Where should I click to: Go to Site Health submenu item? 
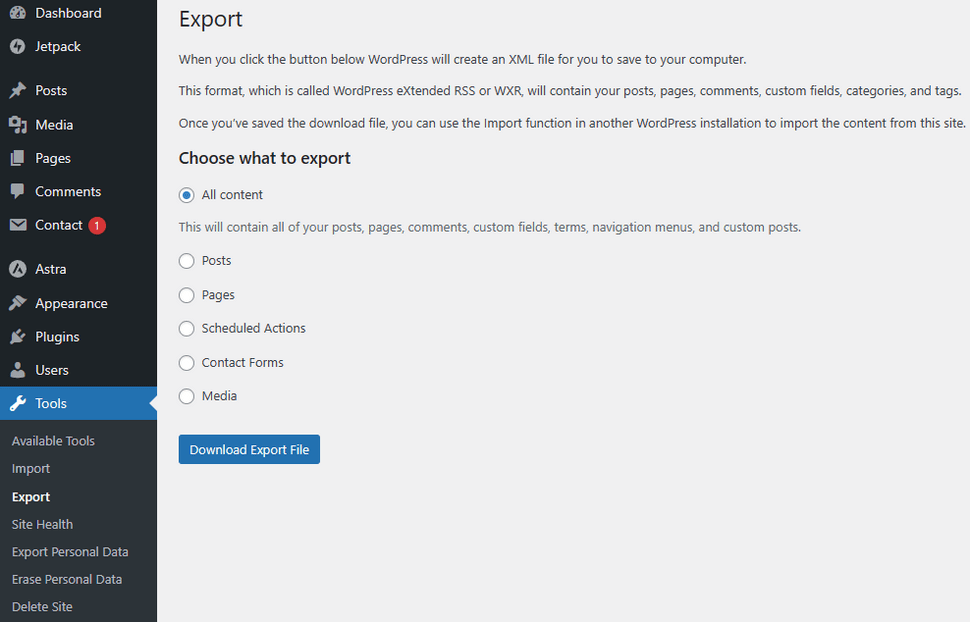42,524
